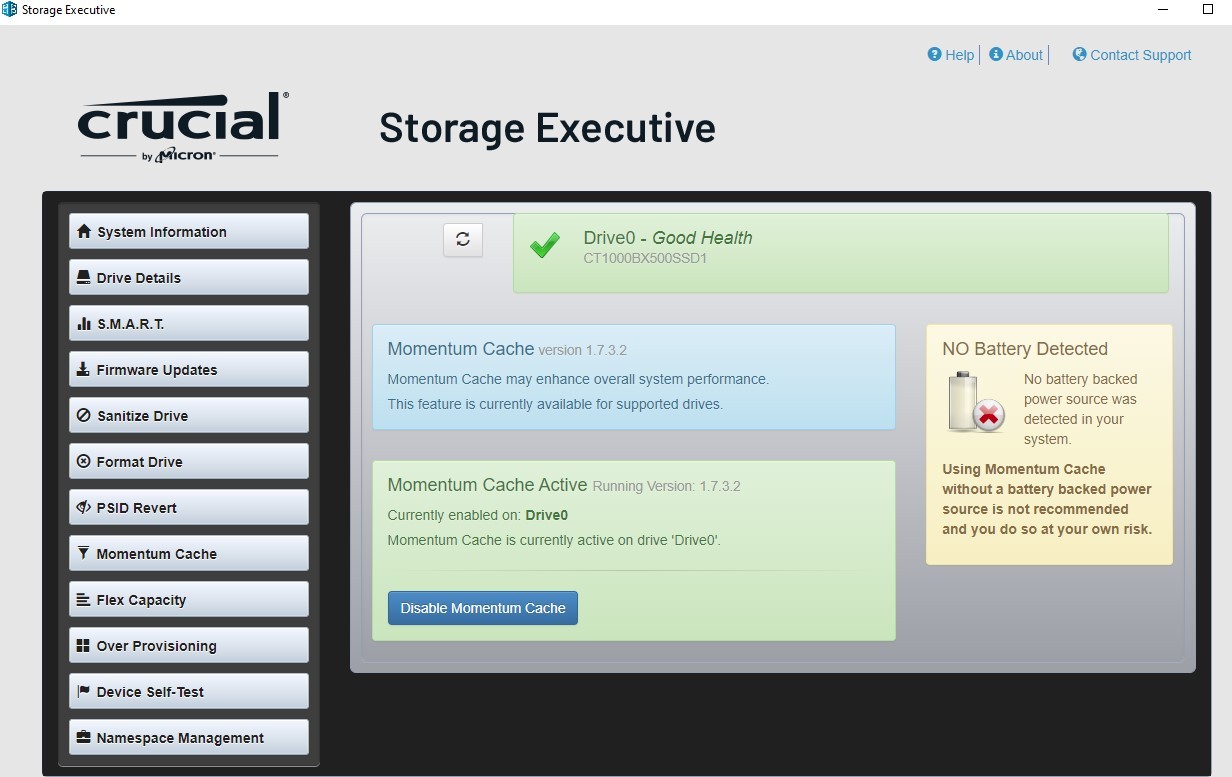Click the NO Battery Detected heading

click(1025, 349)
